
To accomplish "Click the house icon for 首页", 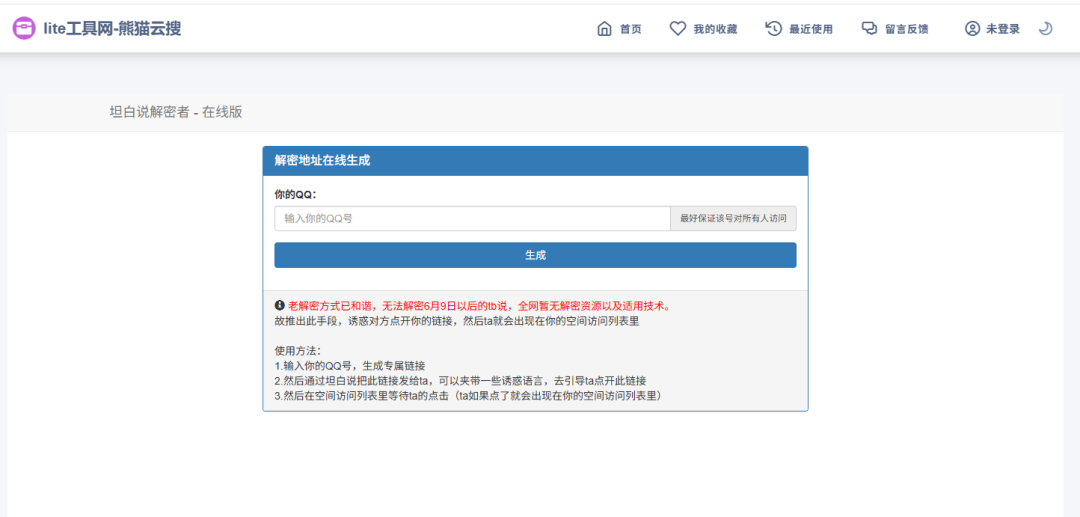I will (604, 29).
